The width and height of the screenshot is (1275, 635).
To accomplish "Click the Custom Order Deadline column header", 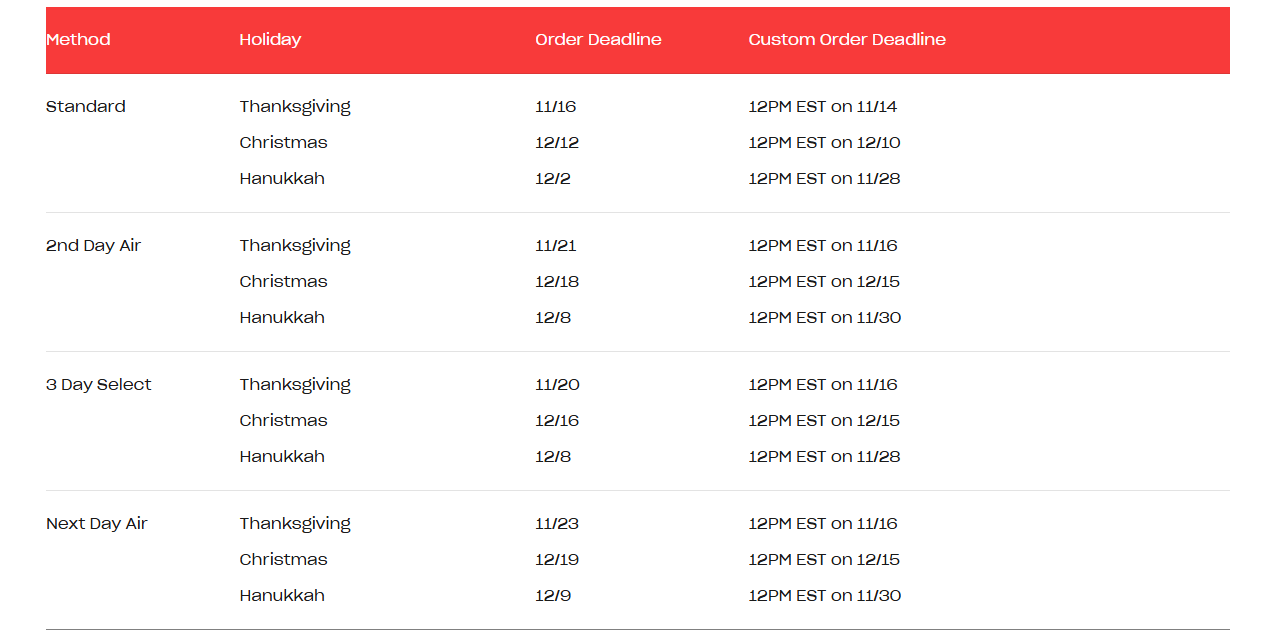I will (x=847, y=40).
